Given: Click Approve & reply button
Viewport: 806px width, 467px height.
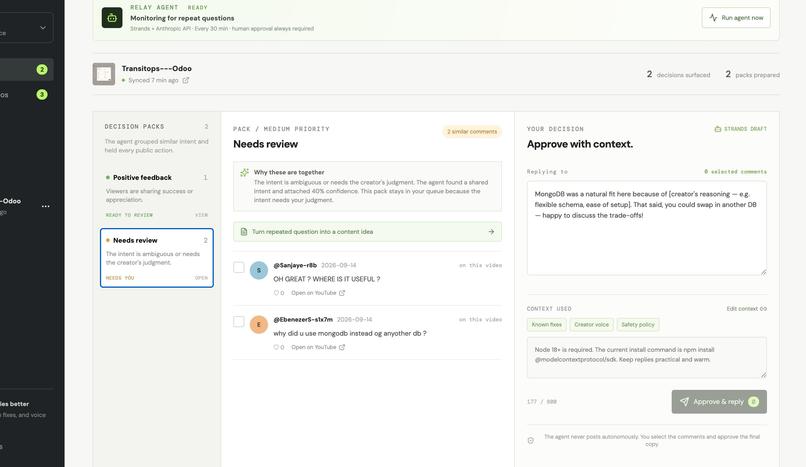Looking at the screenshot, I should tap(719, 402).
